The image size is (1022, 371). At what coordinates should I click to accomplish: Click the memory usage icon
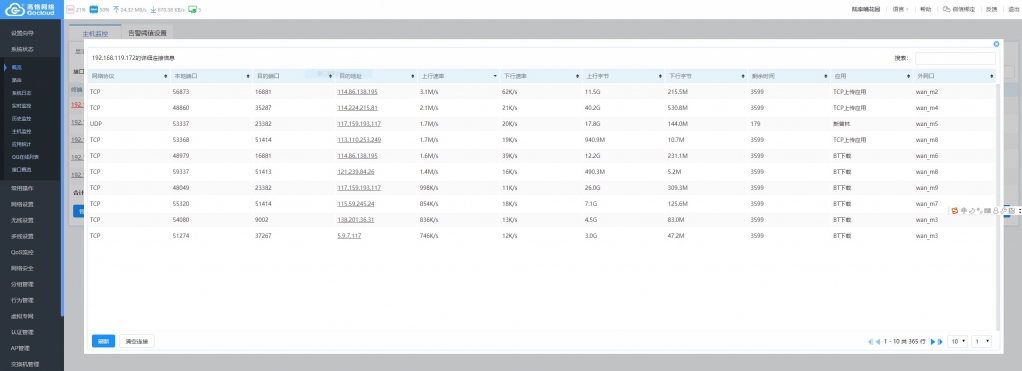[93, 10]
